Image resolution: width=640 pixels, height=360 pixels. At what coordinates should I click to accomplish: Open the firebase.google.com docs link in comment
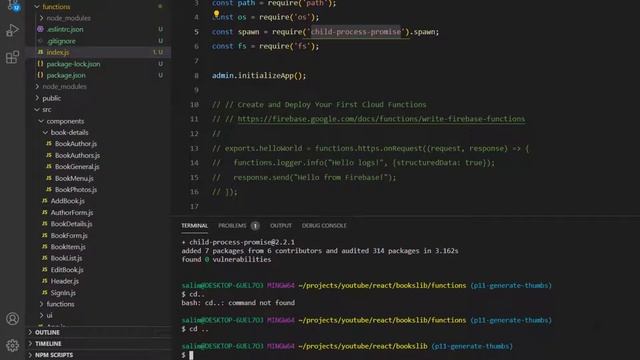tap(381, 119)
